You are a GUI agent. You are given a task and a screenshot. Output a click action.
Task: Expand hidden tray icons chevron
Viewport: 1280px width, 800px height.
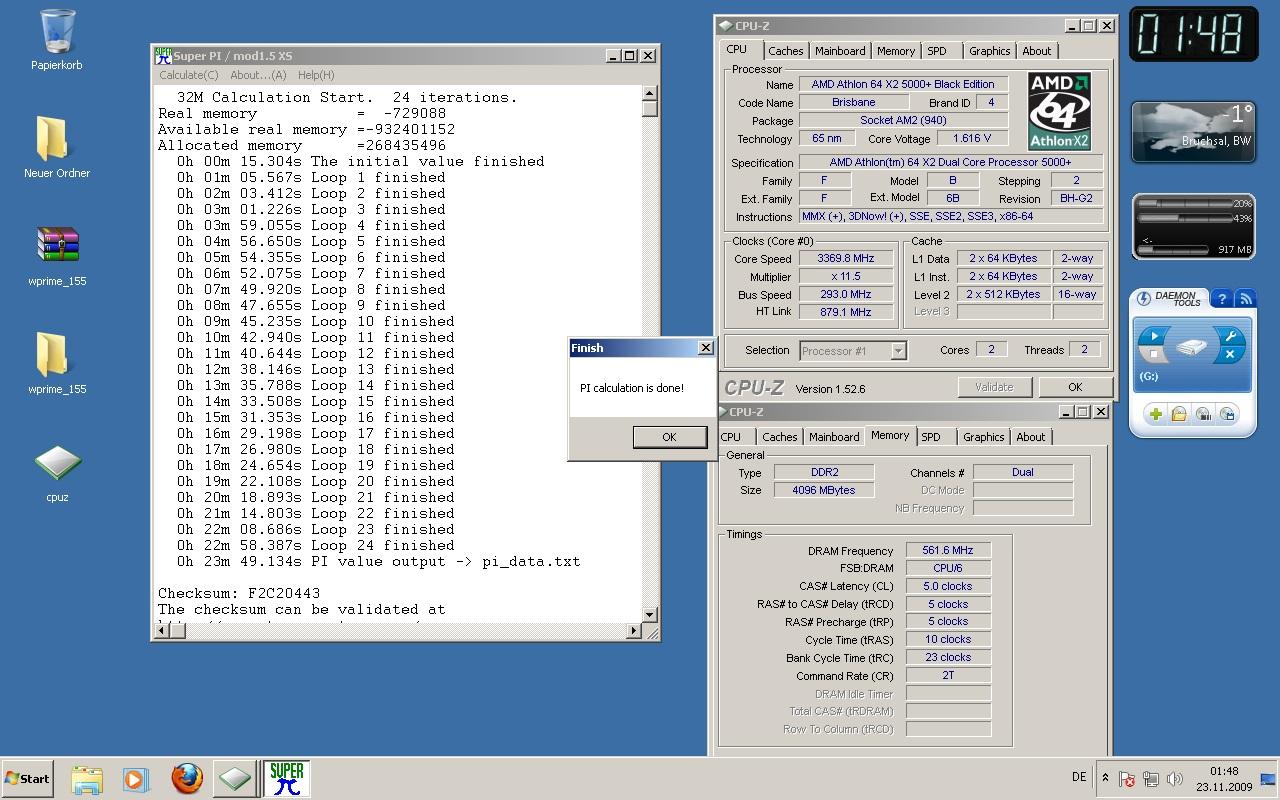pos(1105,778)
